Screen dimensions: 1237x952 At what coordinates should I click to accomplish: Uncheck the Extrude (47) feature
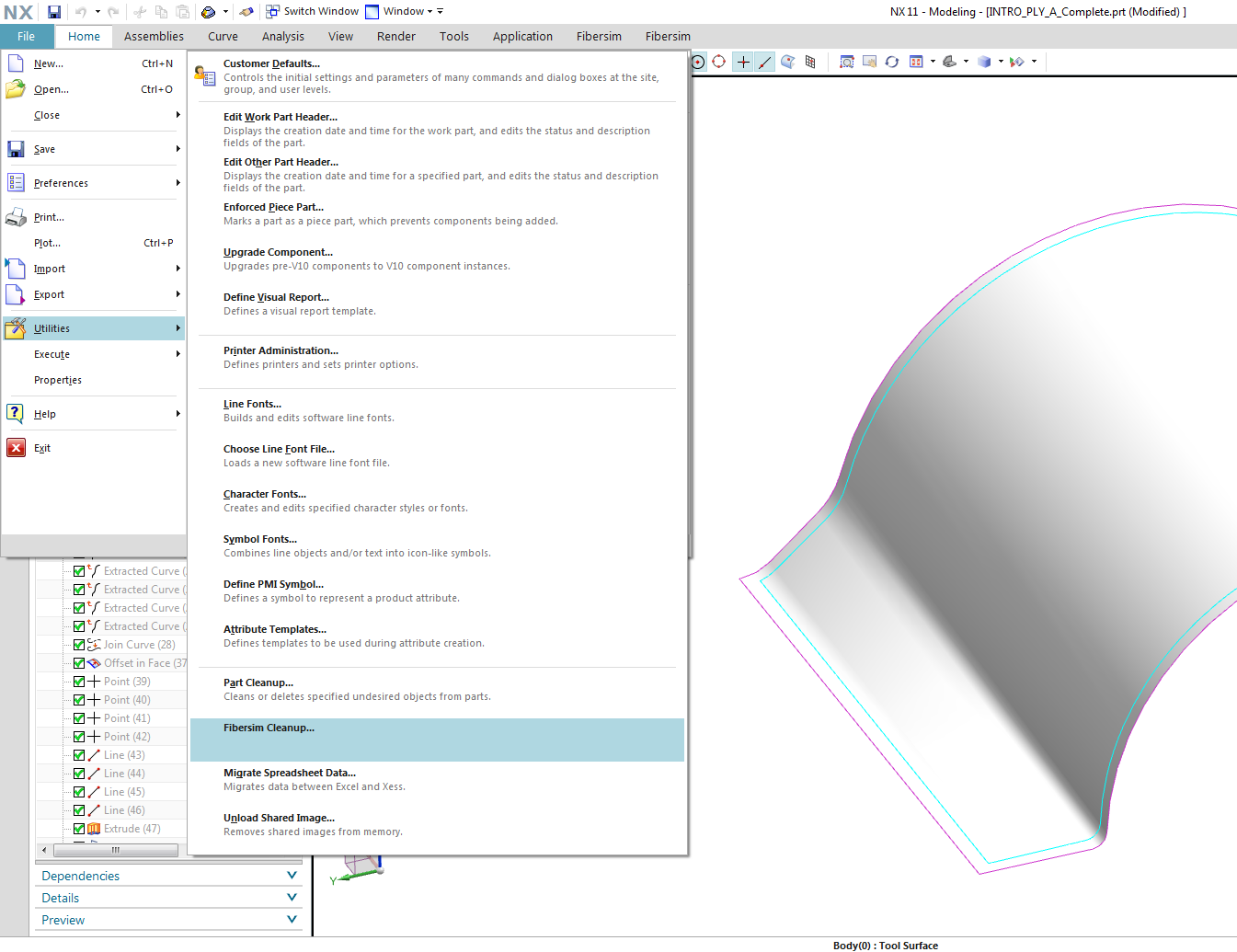point(79,828)
